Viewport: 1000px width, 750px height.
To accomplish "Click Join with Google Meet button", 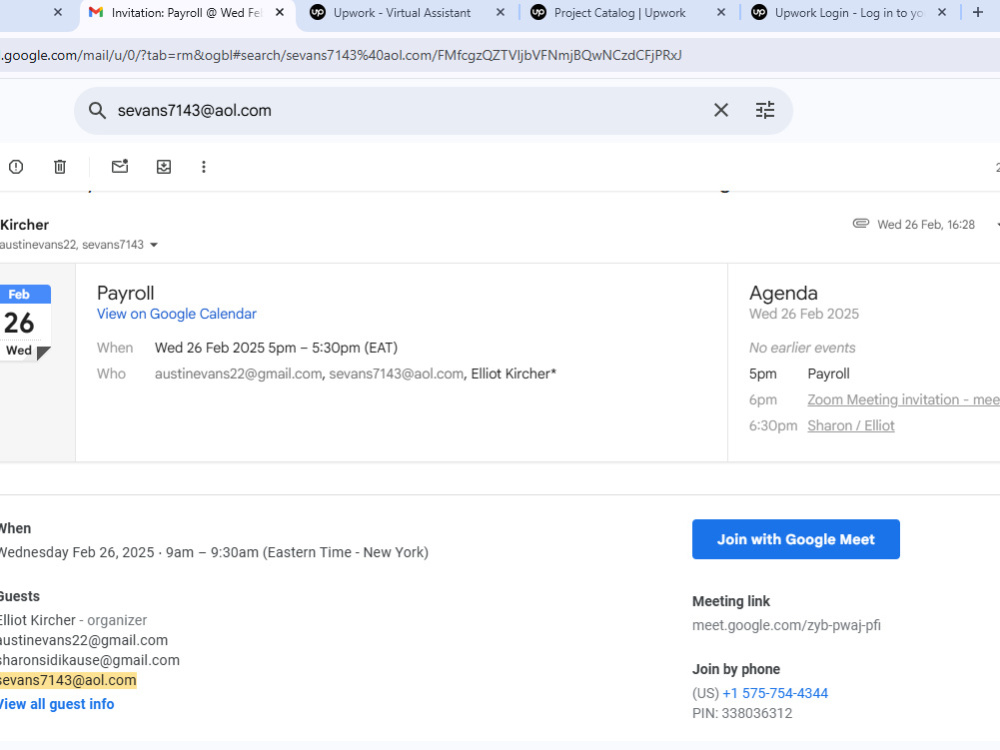I will pos(795,539).
